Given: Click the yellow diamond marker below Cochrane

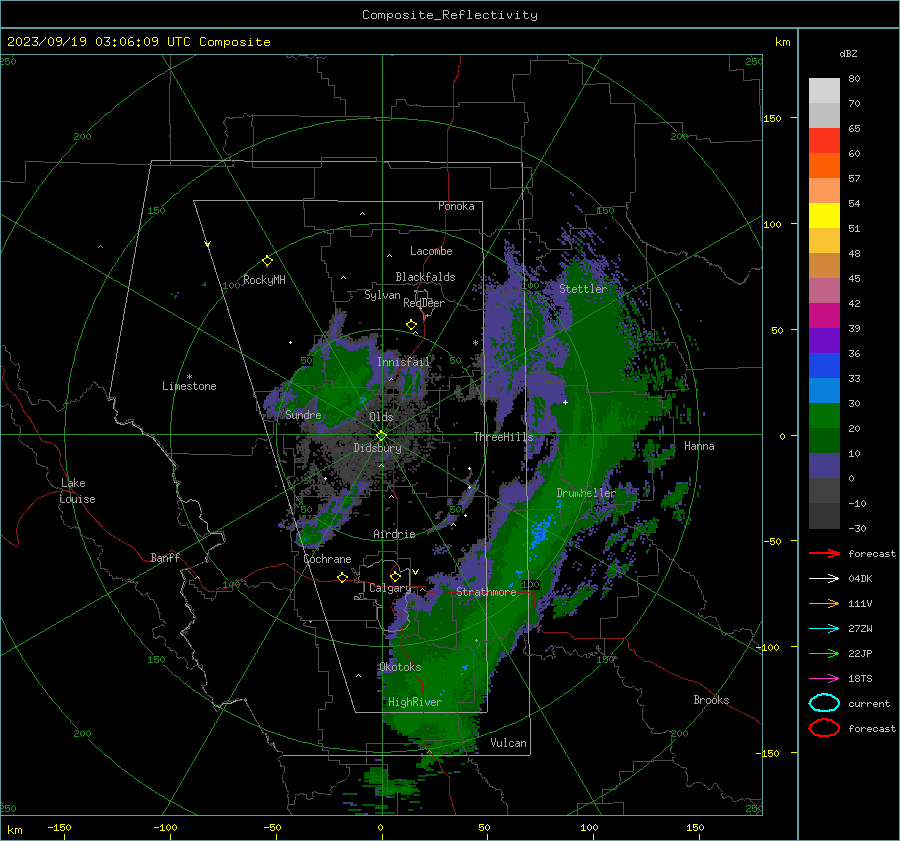Looking at the screenshot, I should click(343, 577).
